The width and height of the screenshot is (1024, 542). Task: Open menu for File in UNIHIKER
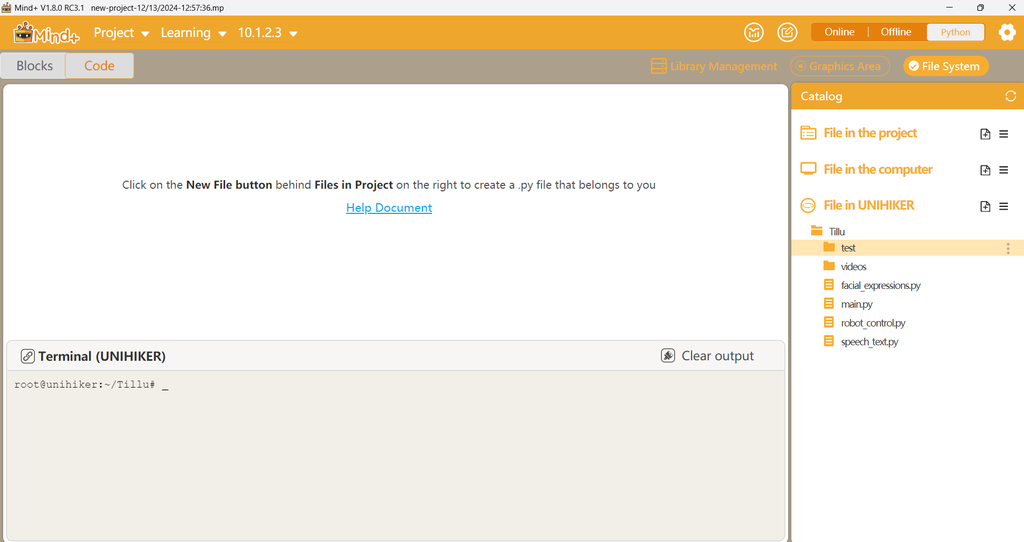(1004, 206)
